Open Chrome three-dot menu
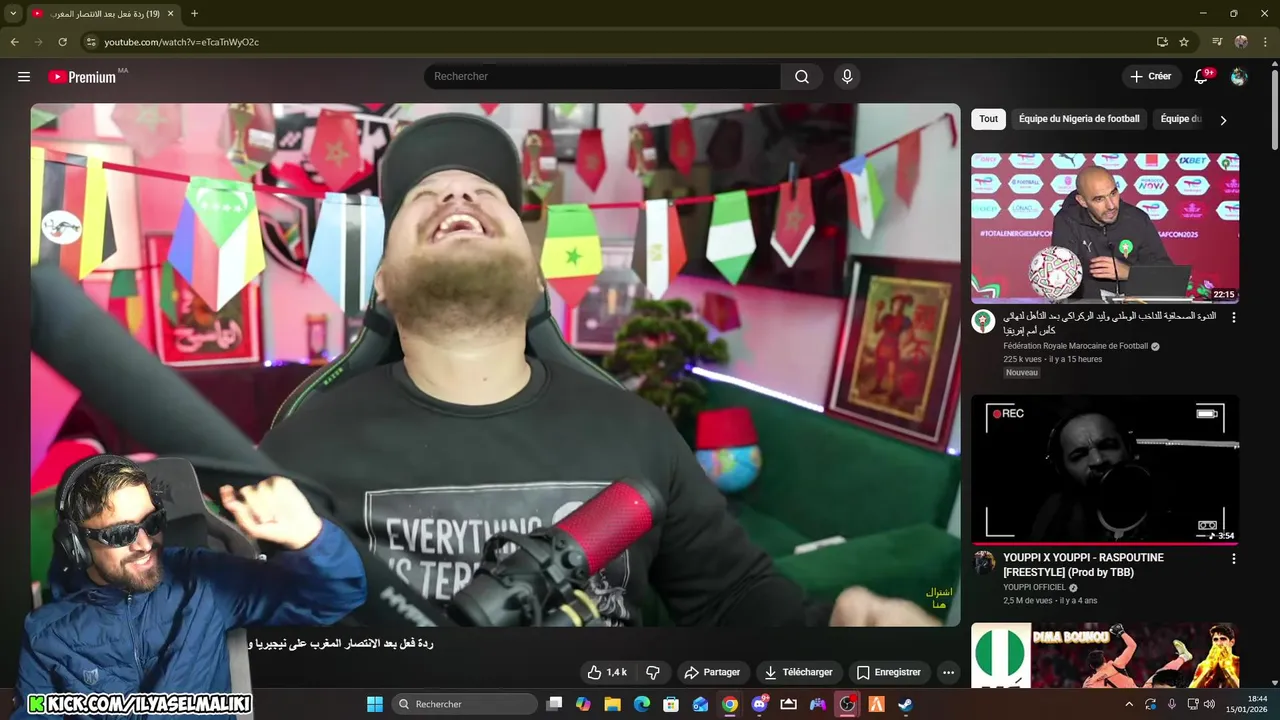 point(1265,42)
